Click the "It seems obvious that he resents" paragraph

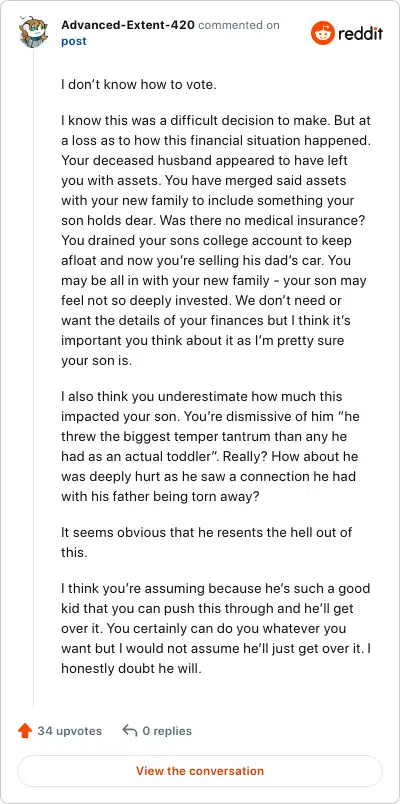click(x=207, y=541)
